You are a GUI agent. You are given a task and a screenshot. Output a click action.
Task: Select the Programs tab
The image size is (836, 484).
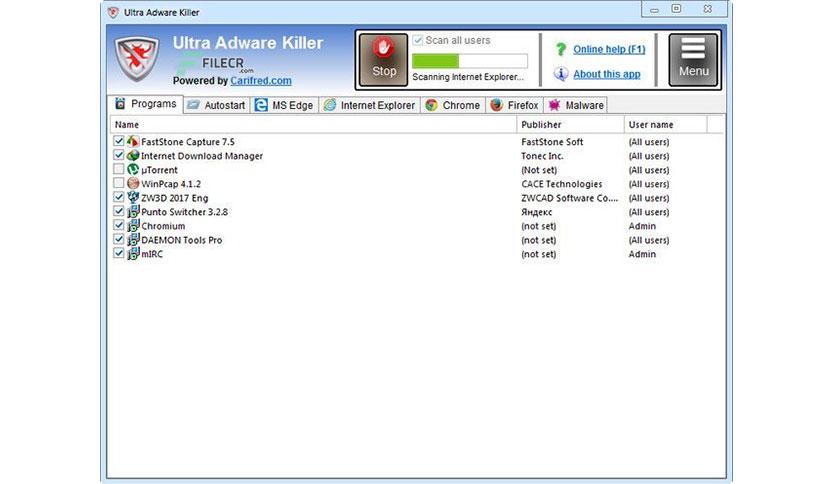(146, 104)
